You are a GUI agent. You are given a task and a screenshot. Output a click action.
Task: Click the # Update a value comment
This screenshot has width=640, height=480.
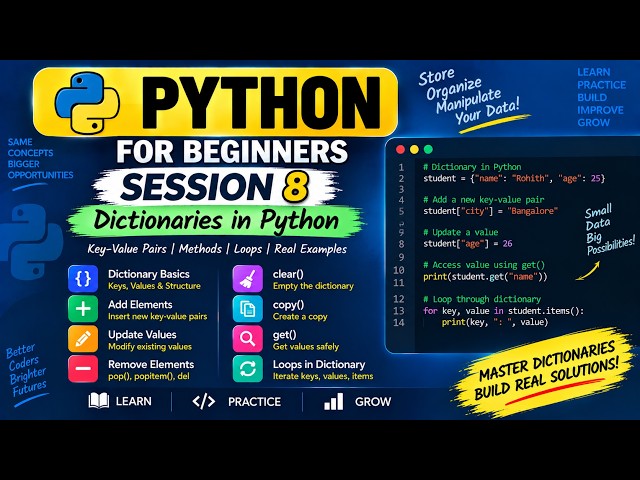coord(461,232)
